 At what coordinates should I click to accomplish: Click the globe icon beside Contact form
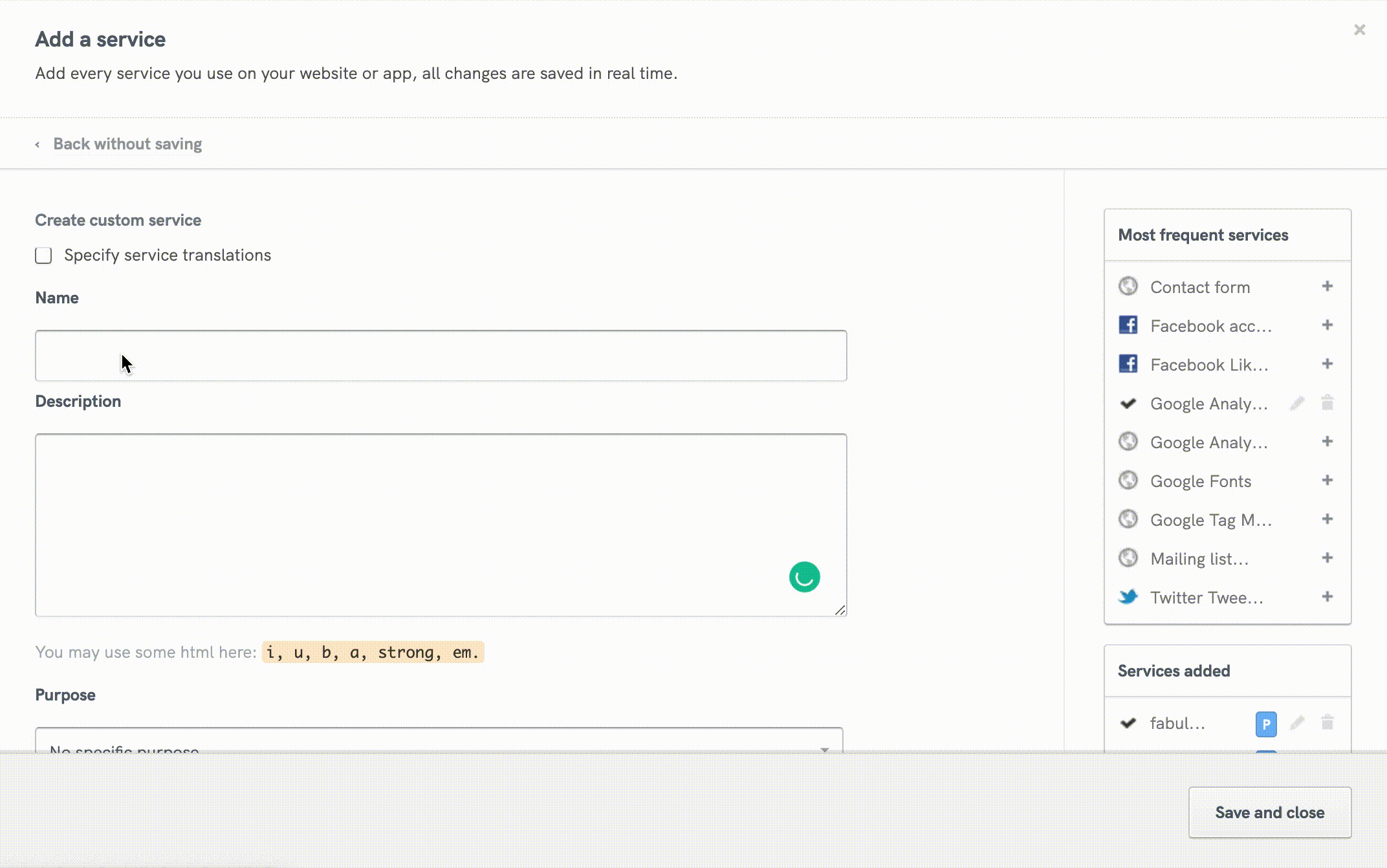point(1128,287)
